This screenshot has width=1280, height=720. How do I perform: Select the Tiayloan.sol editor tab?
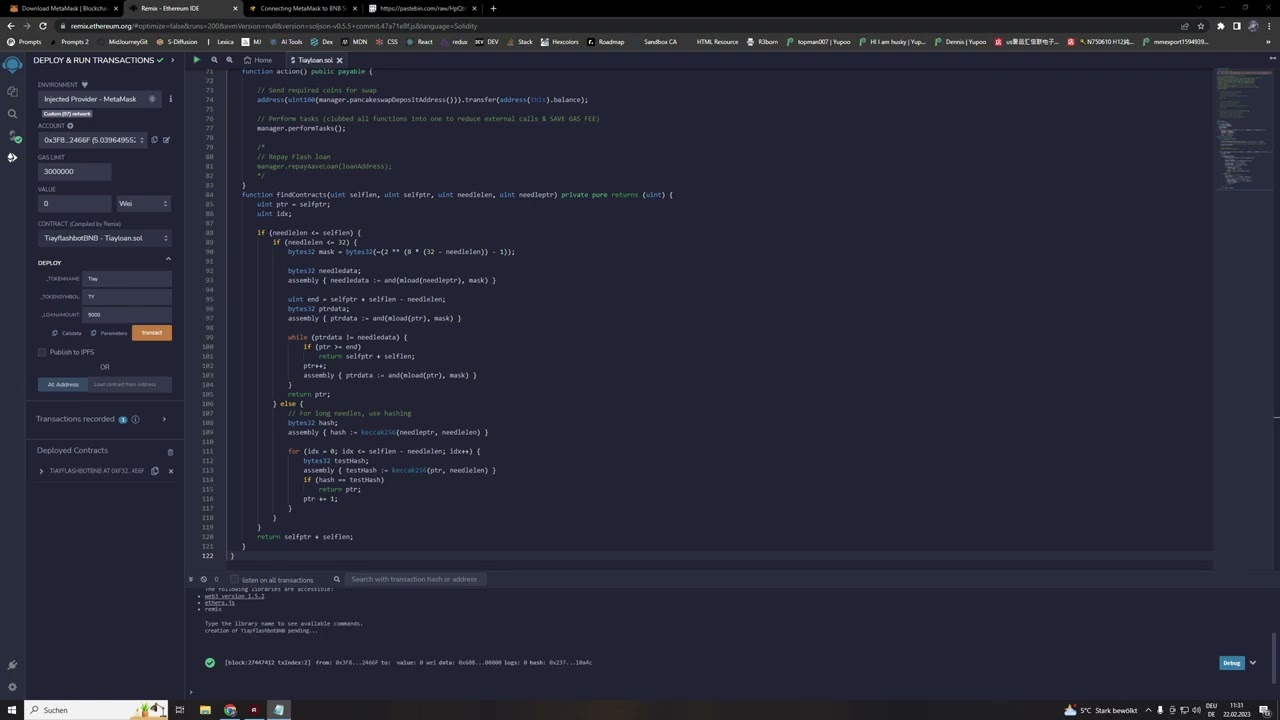pos(315,60)
